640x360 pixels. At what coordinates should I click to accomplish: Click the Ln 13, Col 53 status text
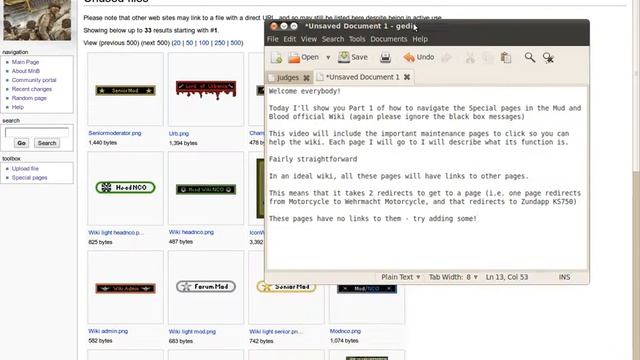(x=507, y=277)
